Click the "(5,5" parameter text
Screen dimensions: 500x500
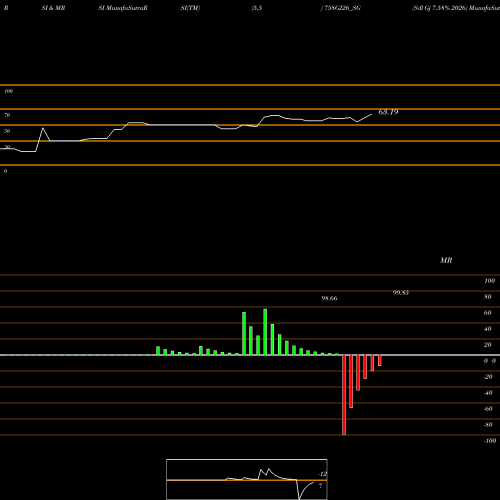pos(257,8)
